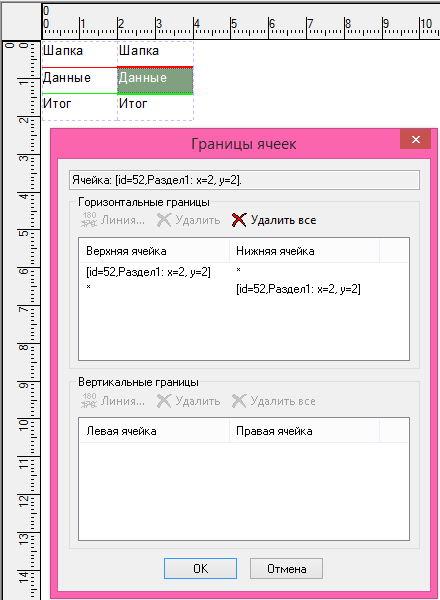Close the Границы ячеек dialog
Image resolution: width=440 pixels, height=600 pixels.
pyautogui.click(x=416, y=139)
